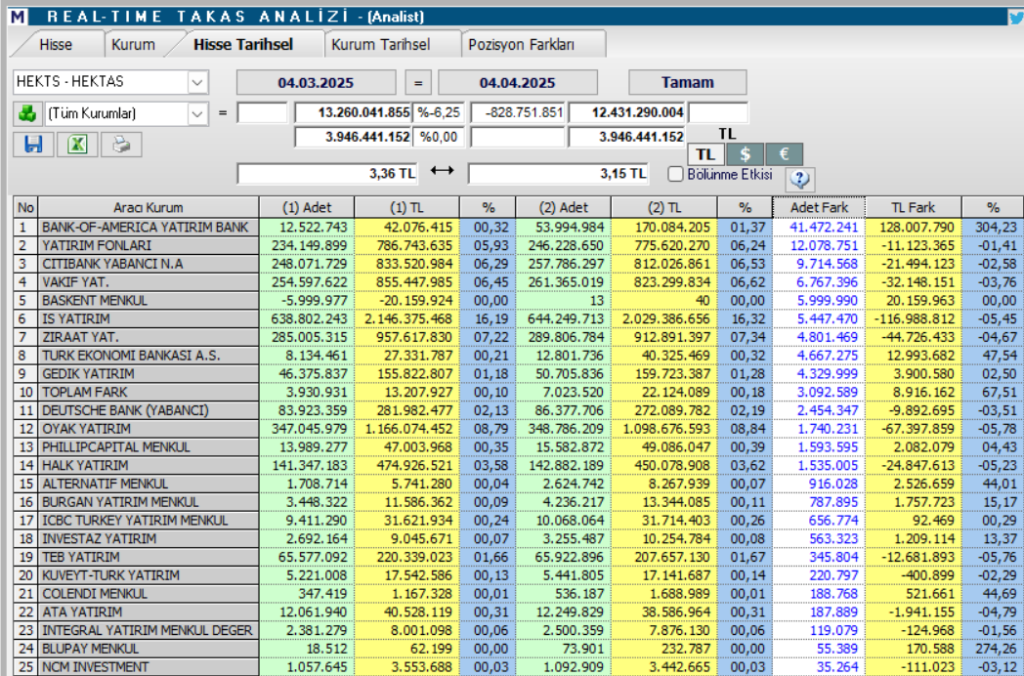Screen dimensions: 1024x676
Task: Click the Tamam button
Action: [x=688, y=82]
